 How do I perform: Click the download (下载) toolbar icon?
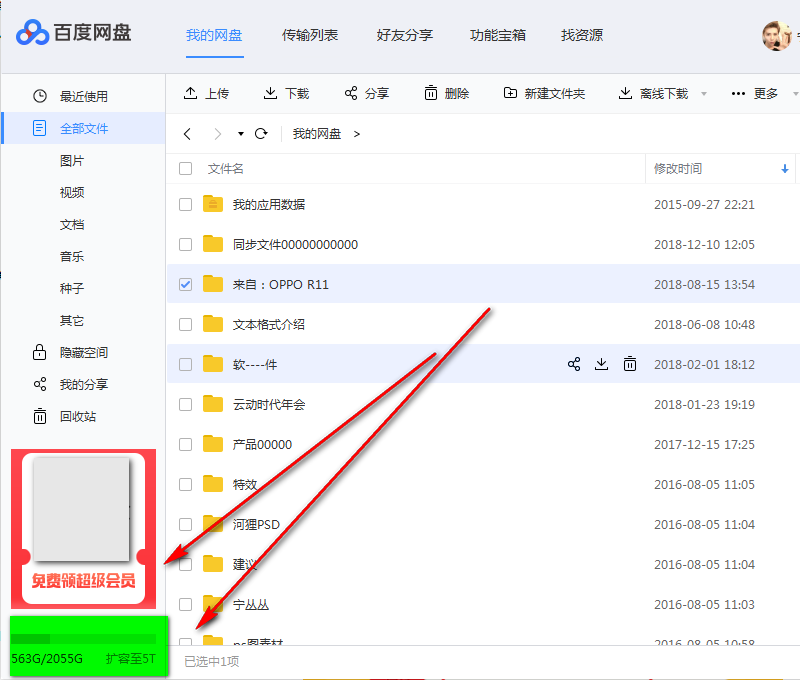tap(271, 93)
